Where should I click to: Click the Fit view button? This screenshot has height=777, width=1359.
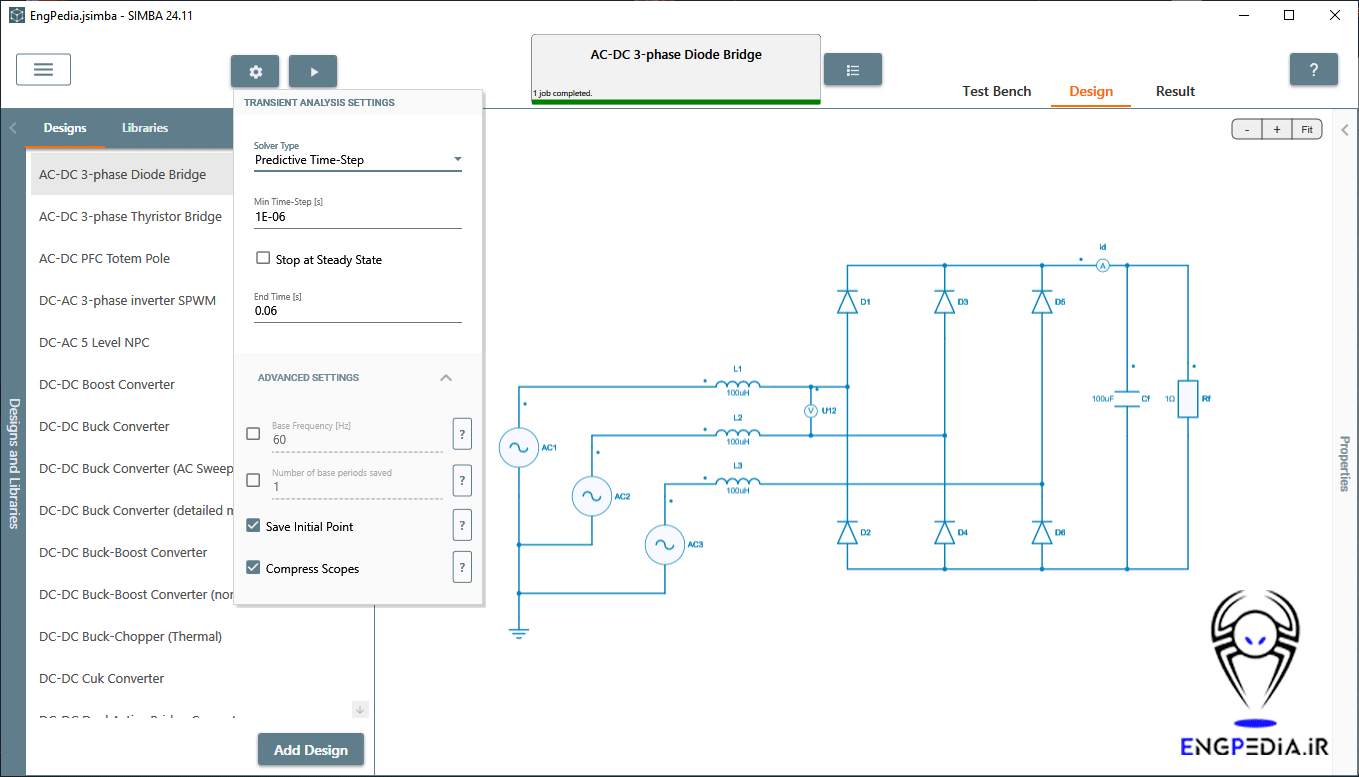click(1307, 130)
